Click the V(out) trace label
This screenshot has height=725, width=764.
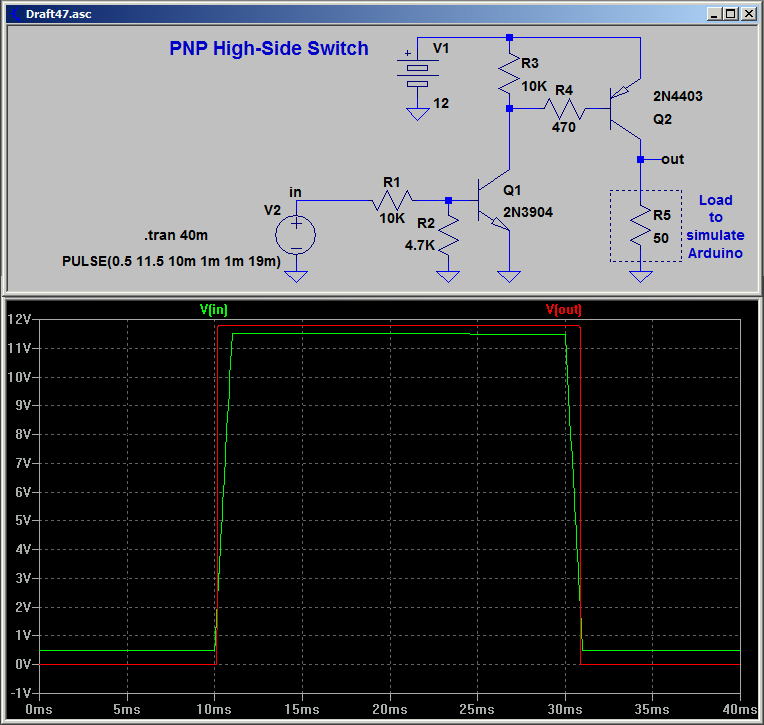pyautogui.click(x=563, y=309)
